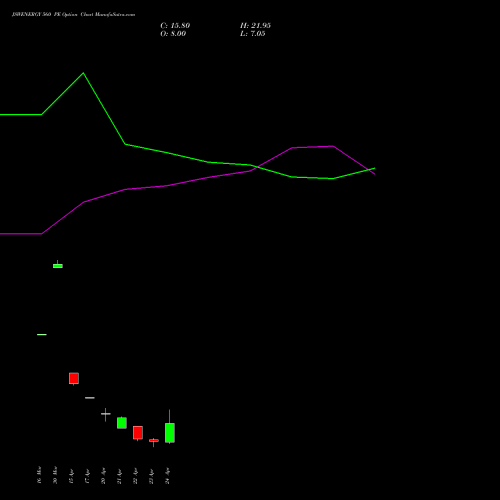Click the doji cross candle for 20 Apr
Viewport: 500px width, 500px height.
[x=106, y=414]
